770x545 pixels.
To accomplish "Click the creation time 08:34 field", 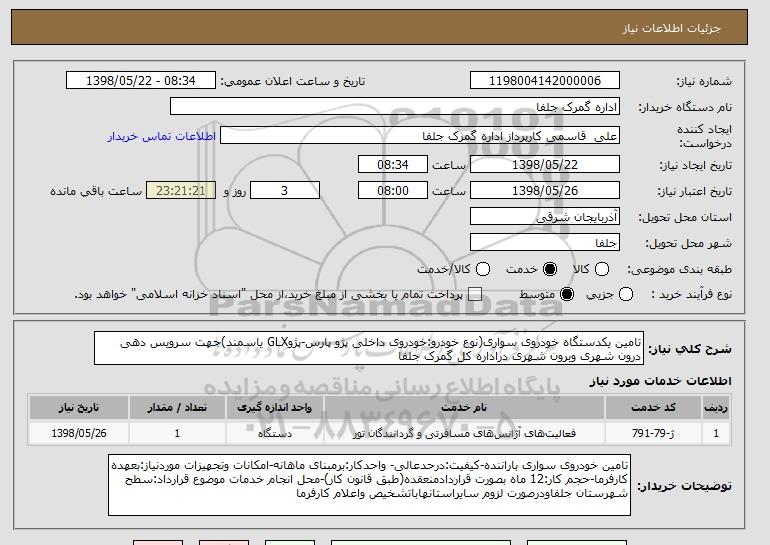I will tap(393, 164).
